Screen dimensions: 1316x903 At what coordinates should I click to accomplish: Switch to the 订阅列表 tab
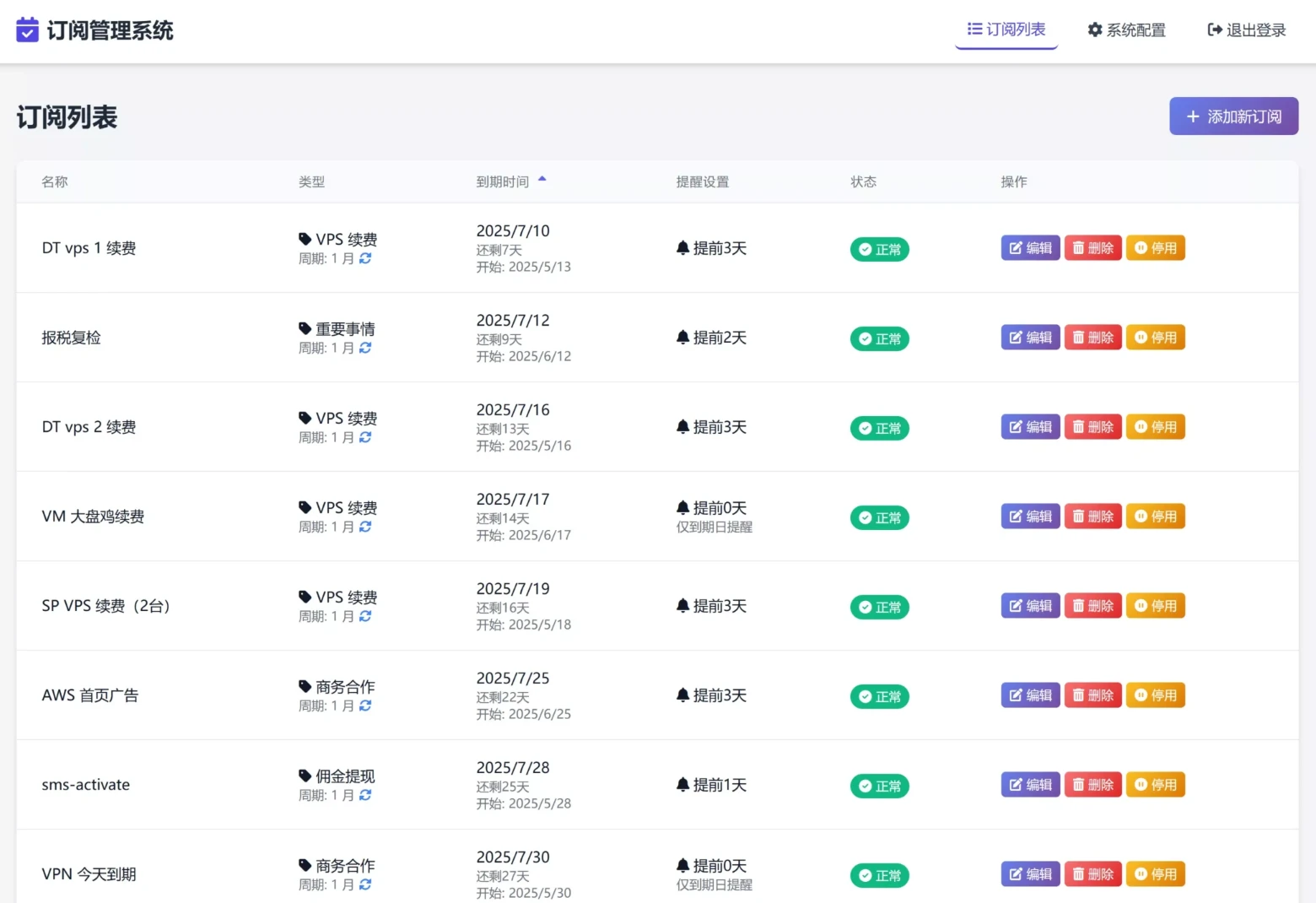(1006, 30)
